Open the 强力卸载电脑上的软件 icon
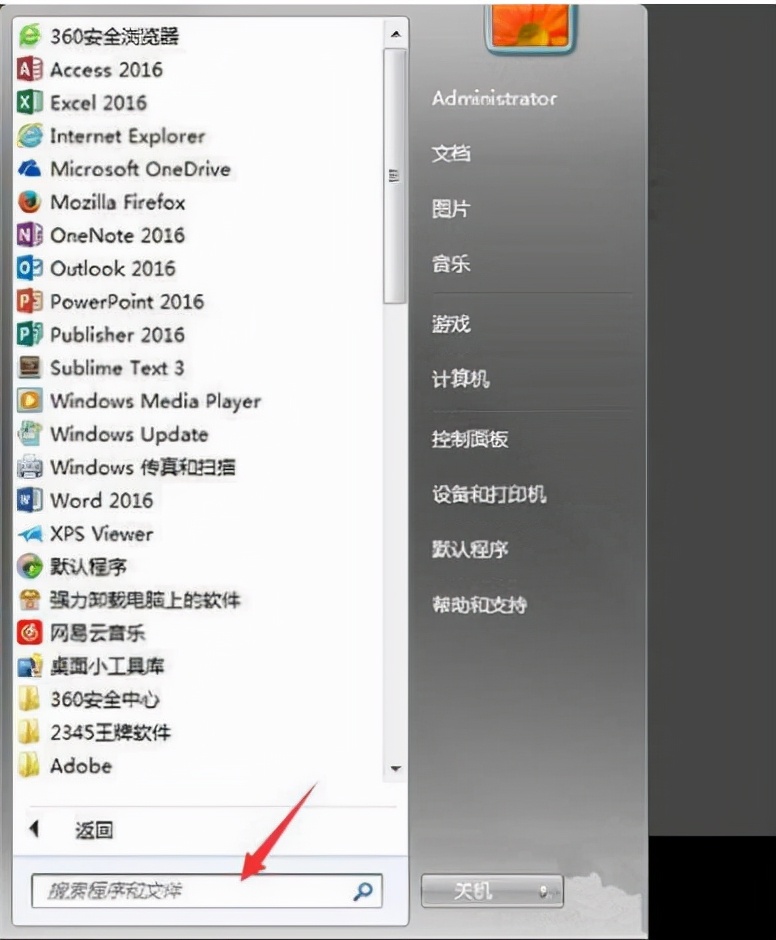 29,599
